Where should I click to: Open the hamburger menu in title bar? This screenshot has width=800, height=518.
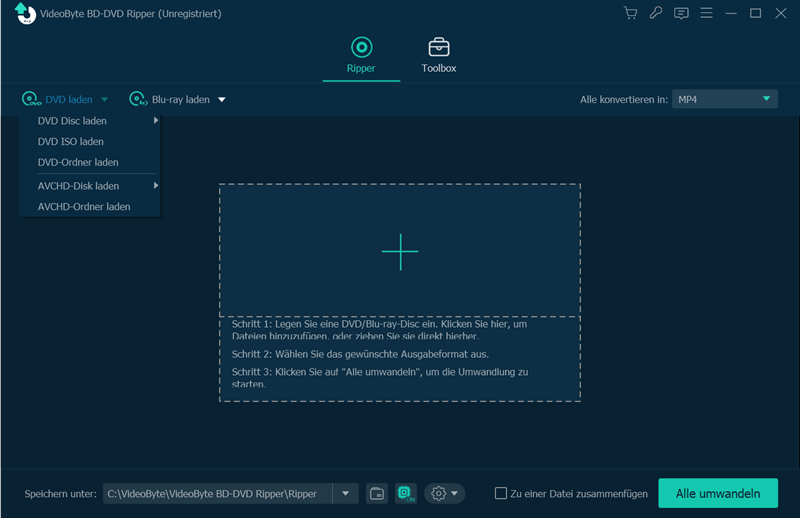707,13
